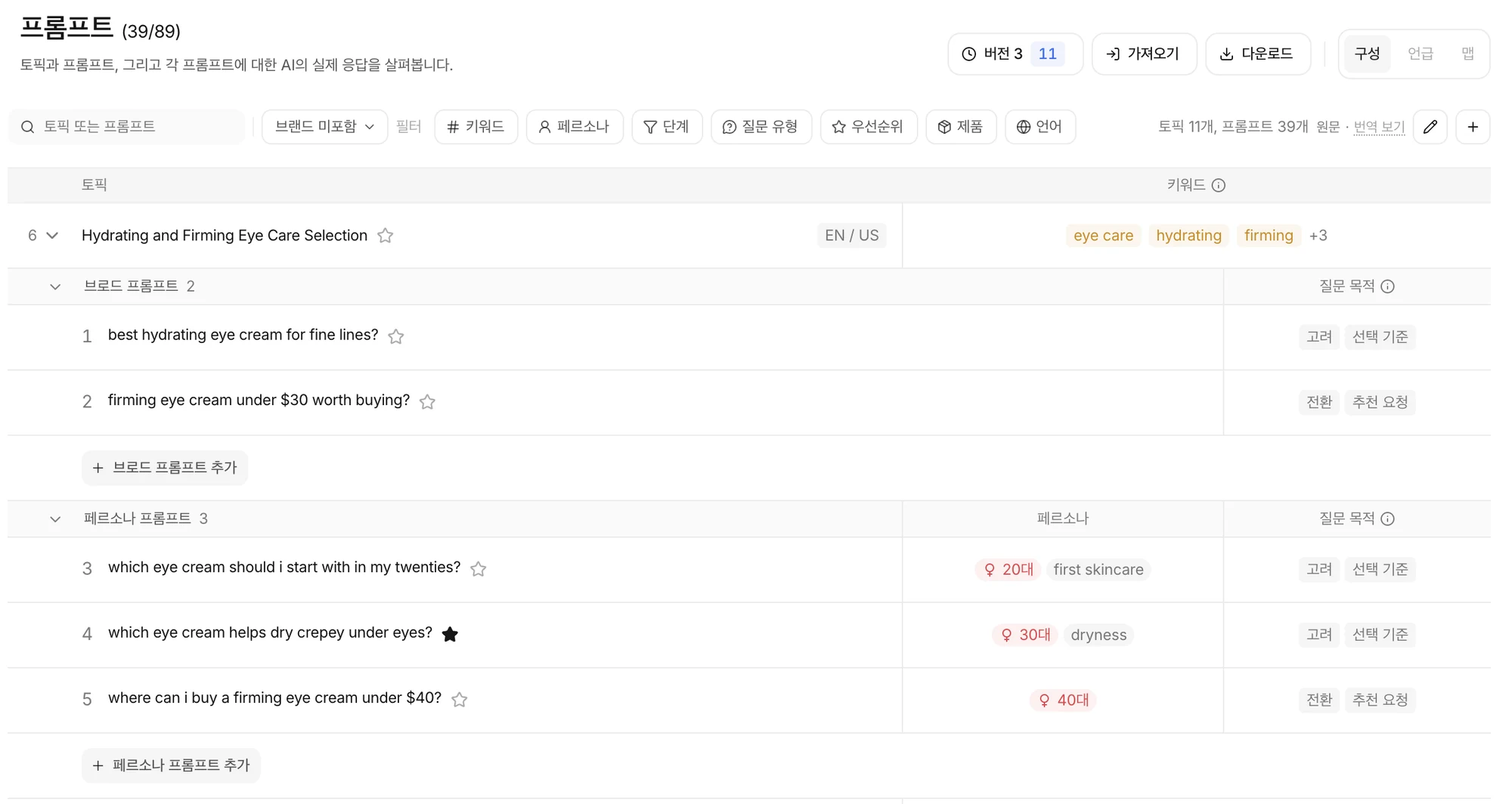The height and width of the screenshot is (804, 1512).
Task: Star prompt 'where can i buy a firming eye cream'
Action: 460,700
